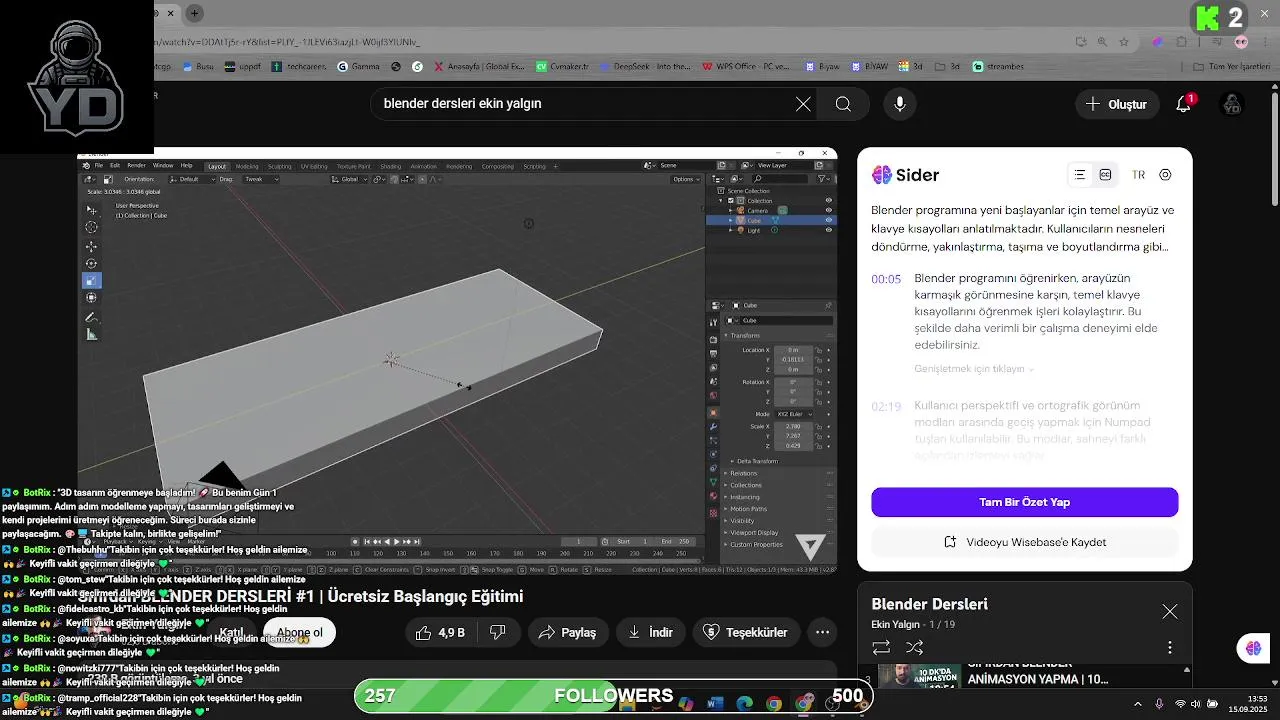Open more actions three-dot menu below video

point(822,632)
